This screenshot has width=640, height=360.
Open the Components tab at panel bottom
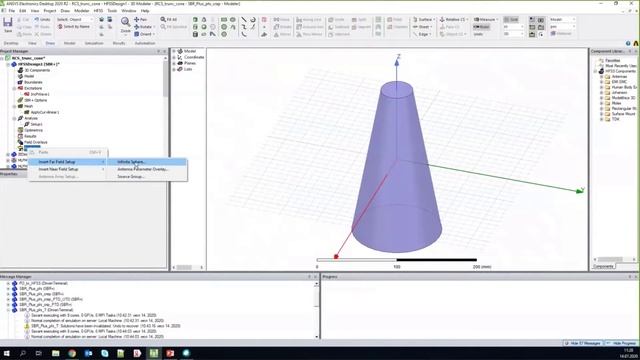603,267
